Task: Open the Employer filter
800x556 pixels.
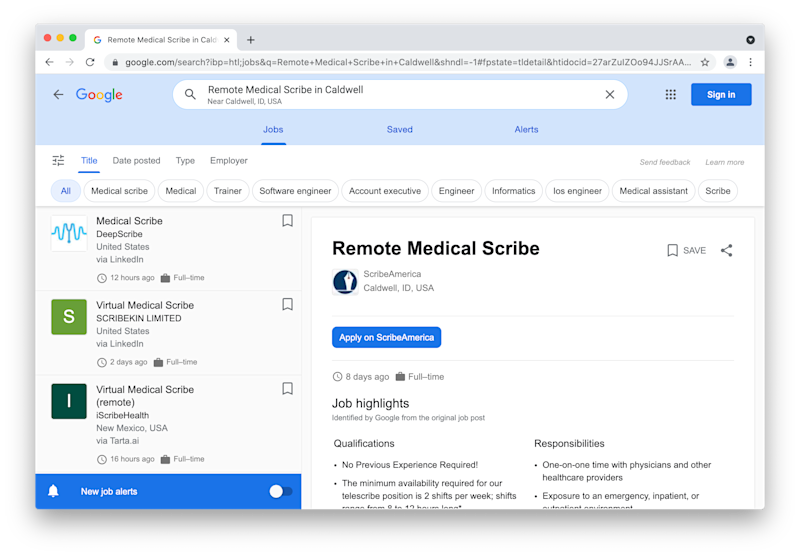Action: (x=229, y=161)
